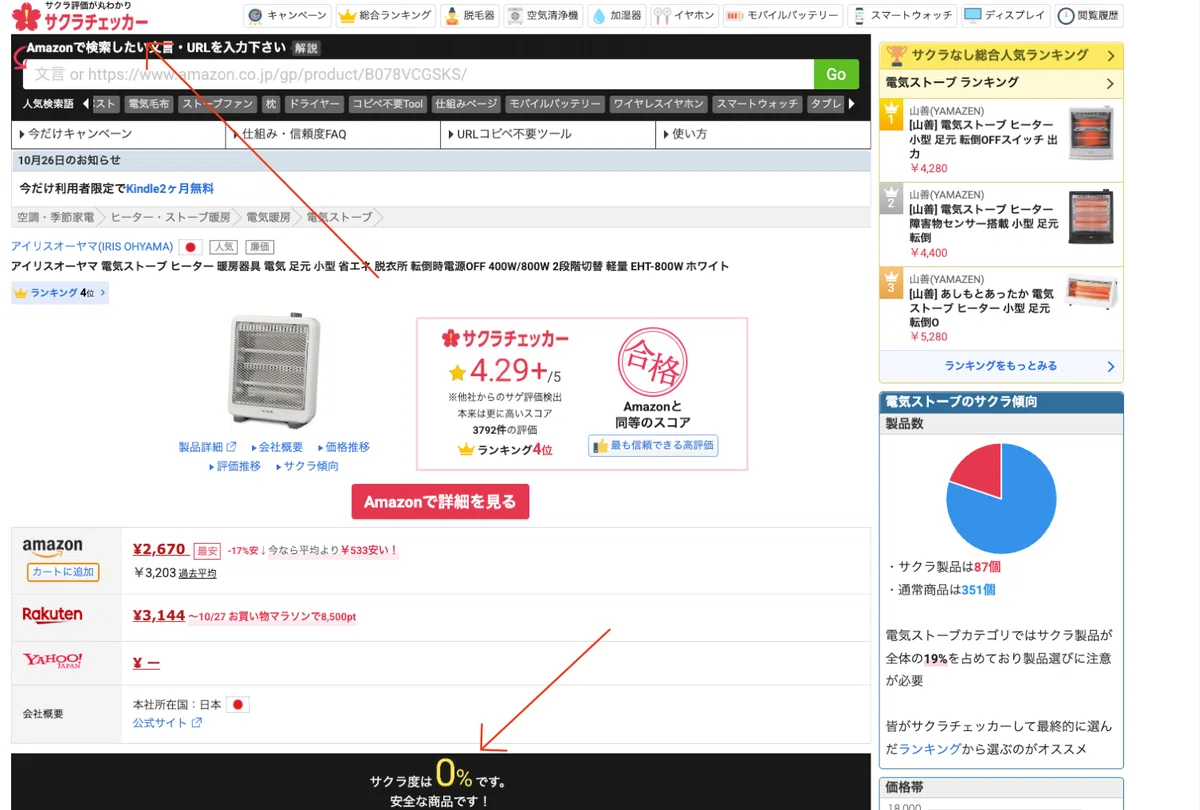
Task: Click the red Amazonで詳細を見る button
Action: coord(440,502)
